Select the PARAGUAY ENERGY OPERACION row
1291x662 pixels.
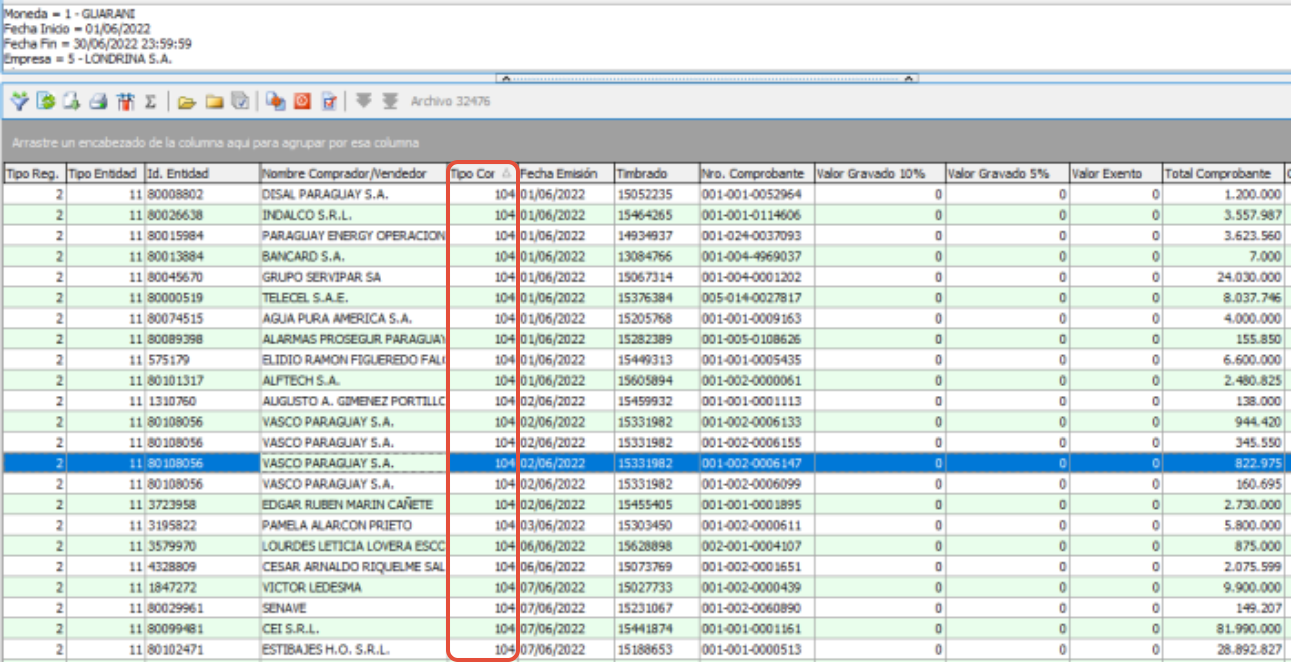tap(645, 236)
